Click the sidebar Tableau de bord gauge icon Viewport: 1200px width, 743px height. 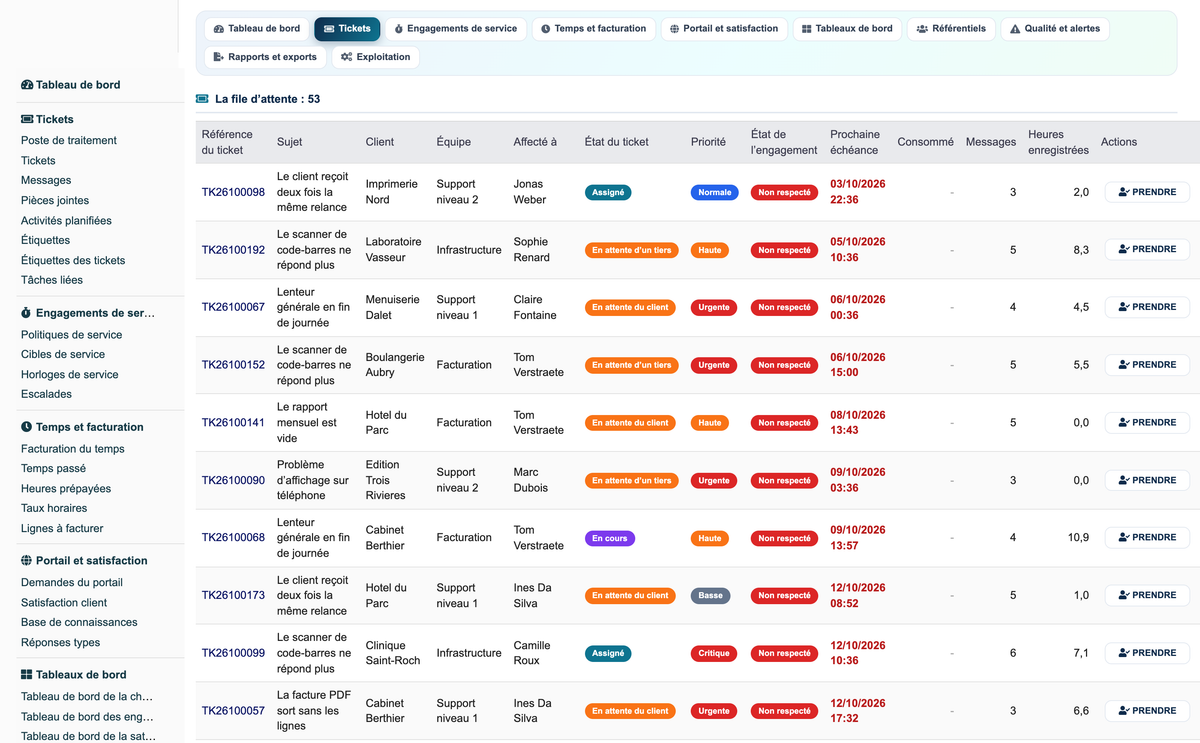[x=27, y=85]
